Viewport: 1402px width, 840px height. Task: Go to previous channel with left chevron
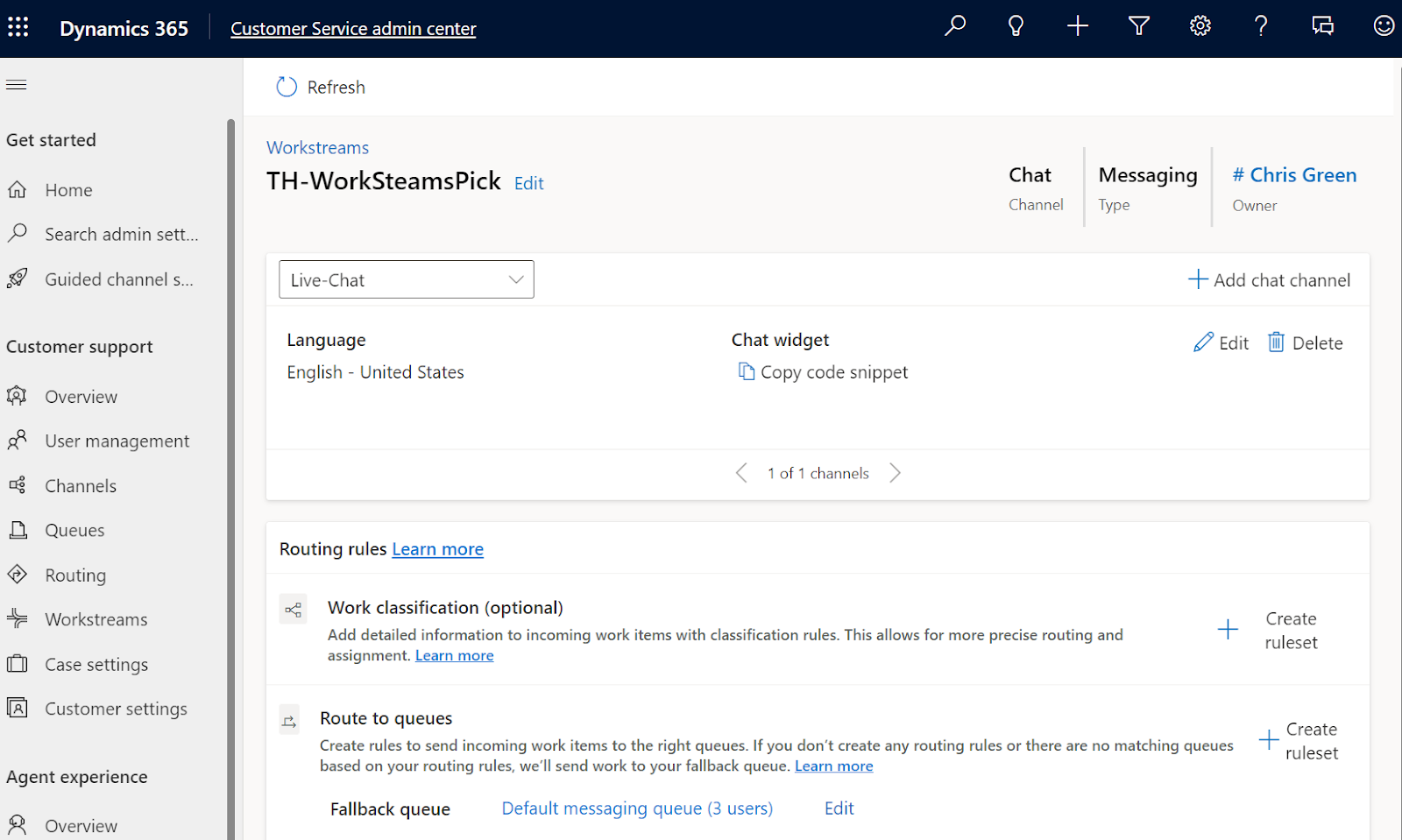pos(741,473)
